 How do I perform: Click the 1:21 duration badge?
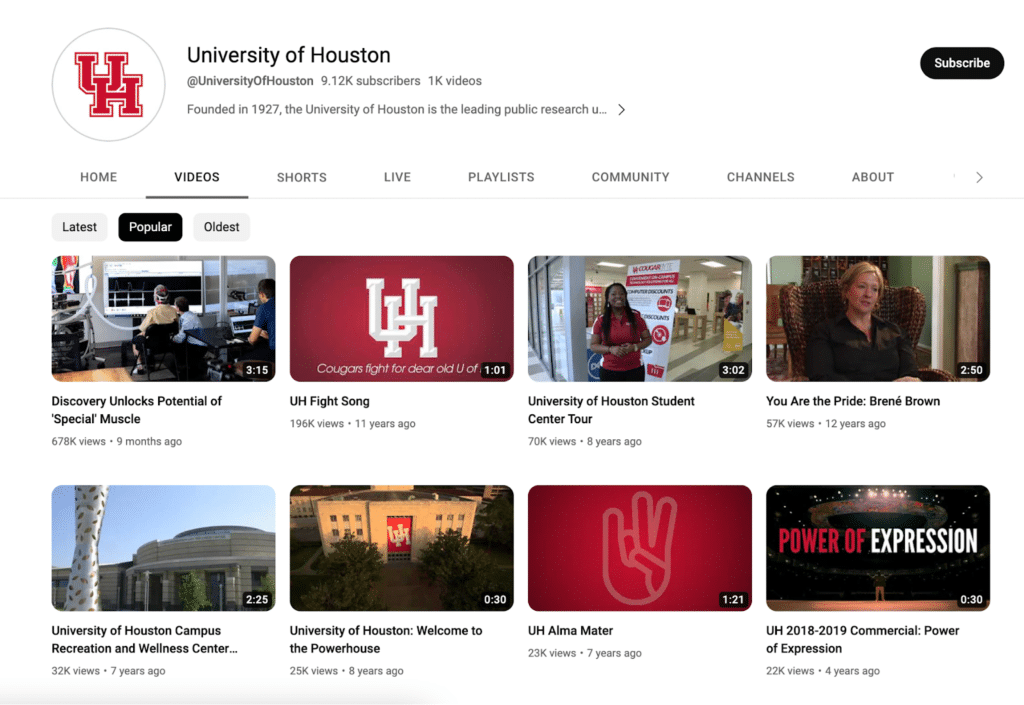coord(733,599)
